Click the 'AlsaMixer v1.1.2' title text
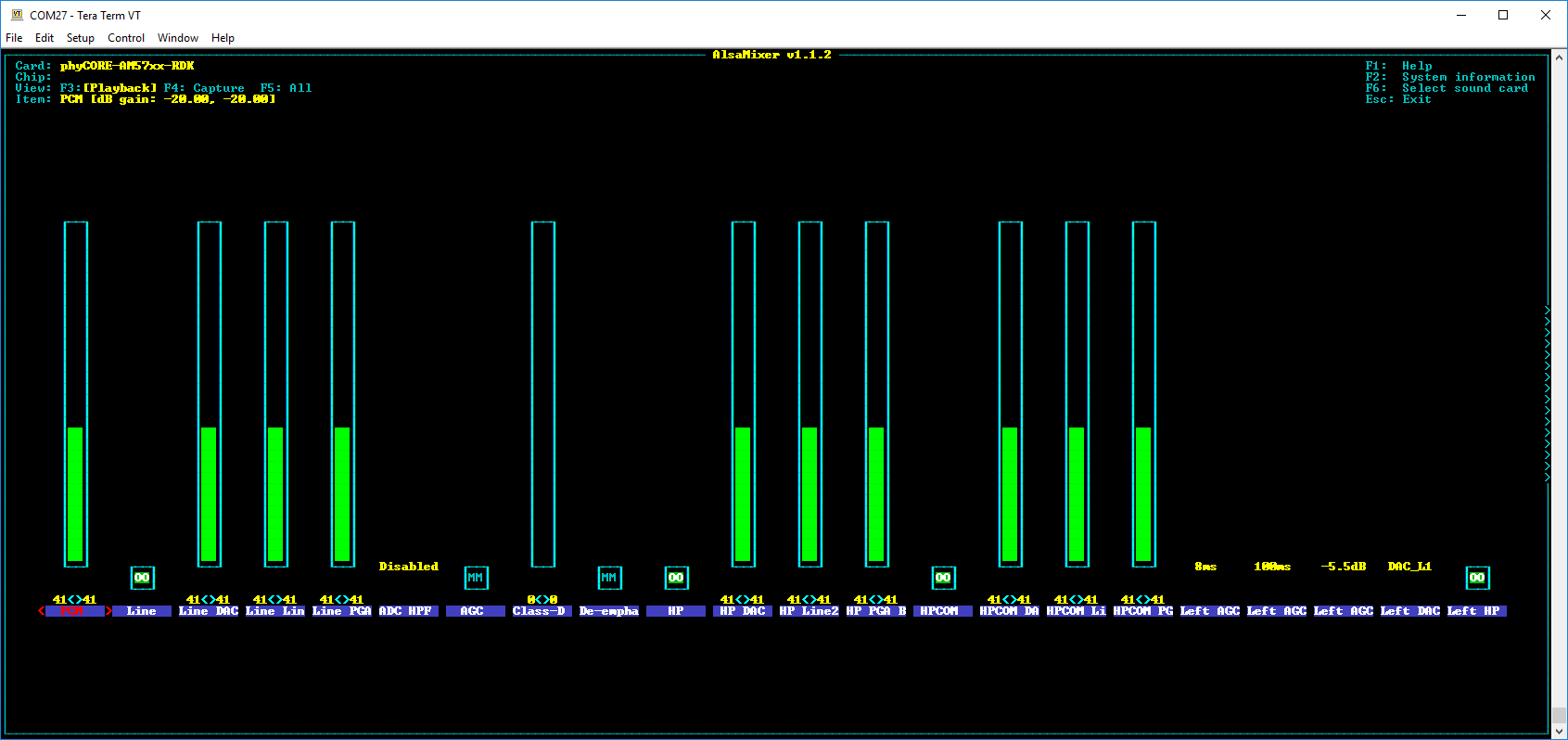The image size is (1568, 740). click(772, 55)
